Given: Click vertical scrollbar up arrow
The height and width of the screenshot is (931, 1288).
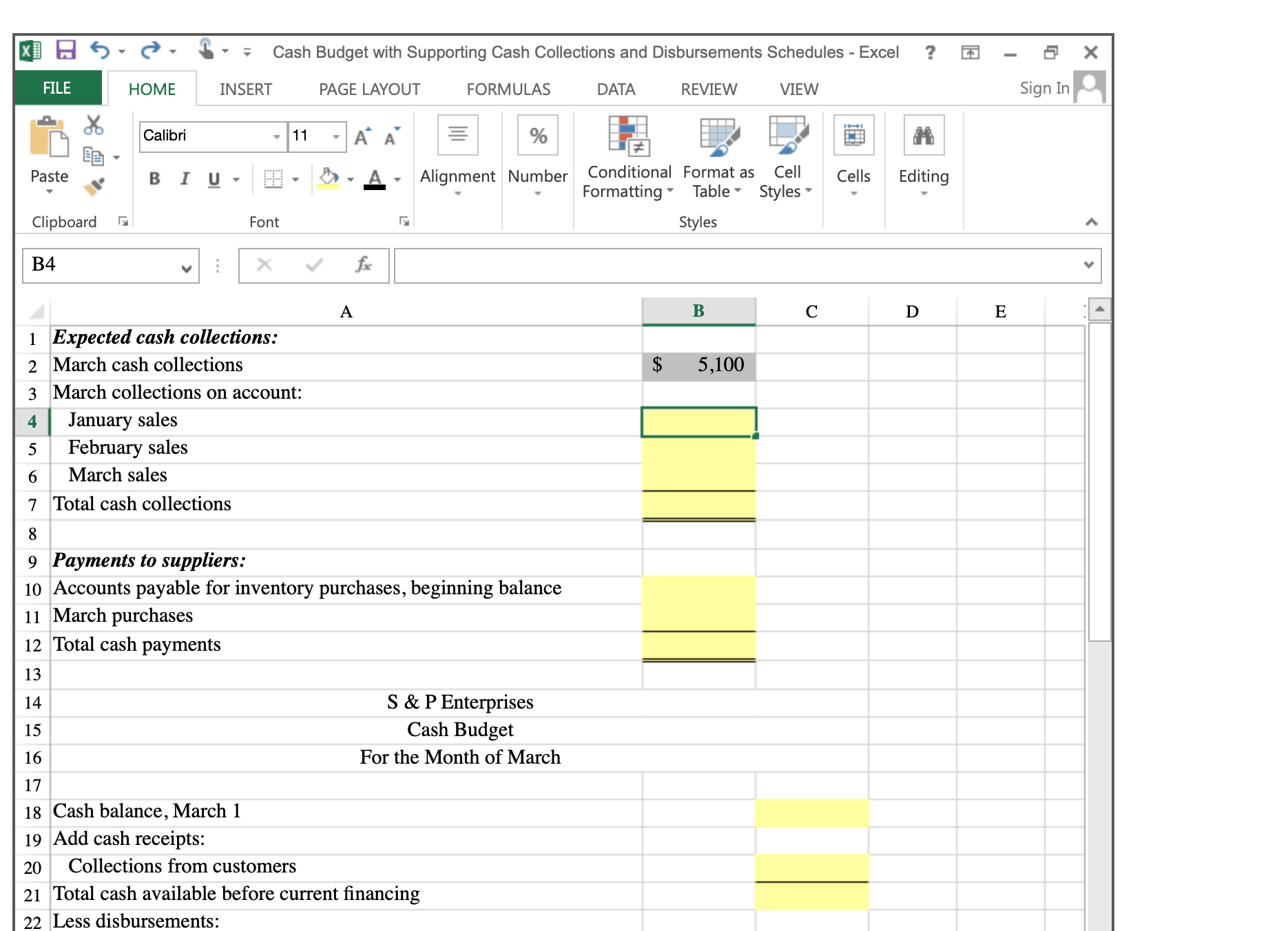Looking at the screenshot, I should [x=1100, y=309].
